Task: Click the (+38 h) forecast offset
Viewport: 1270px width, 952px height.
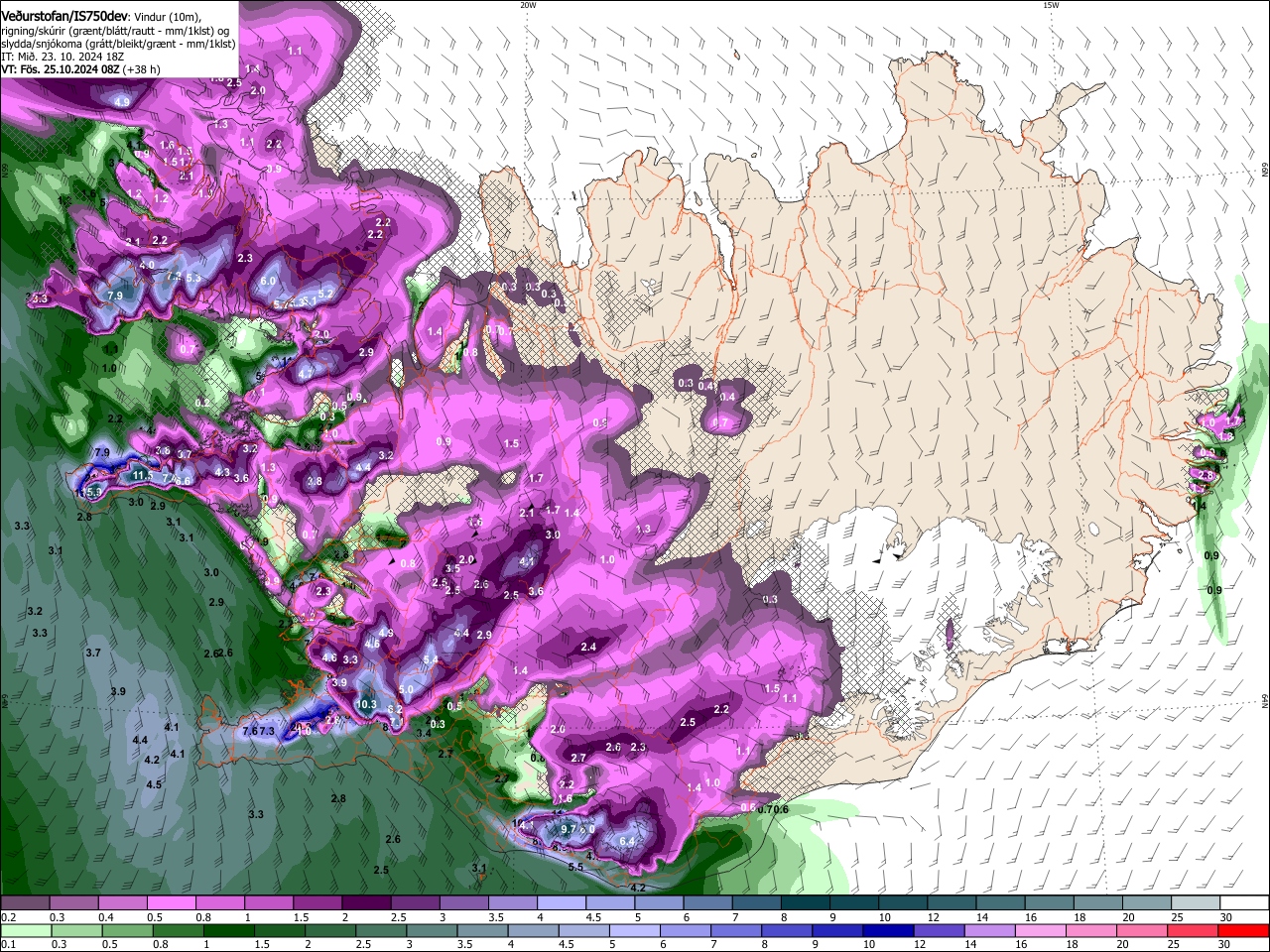Action: pyautogui.click(x=142, y=69)
